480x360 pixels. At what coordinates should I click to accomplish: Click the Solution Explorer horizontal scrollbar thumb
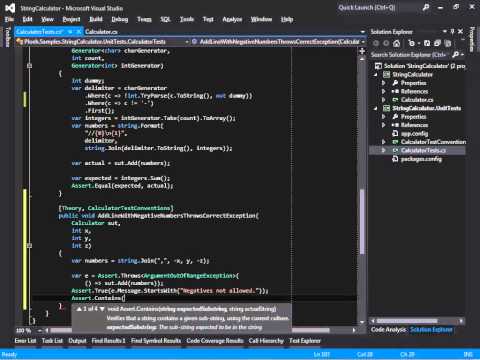407,321
